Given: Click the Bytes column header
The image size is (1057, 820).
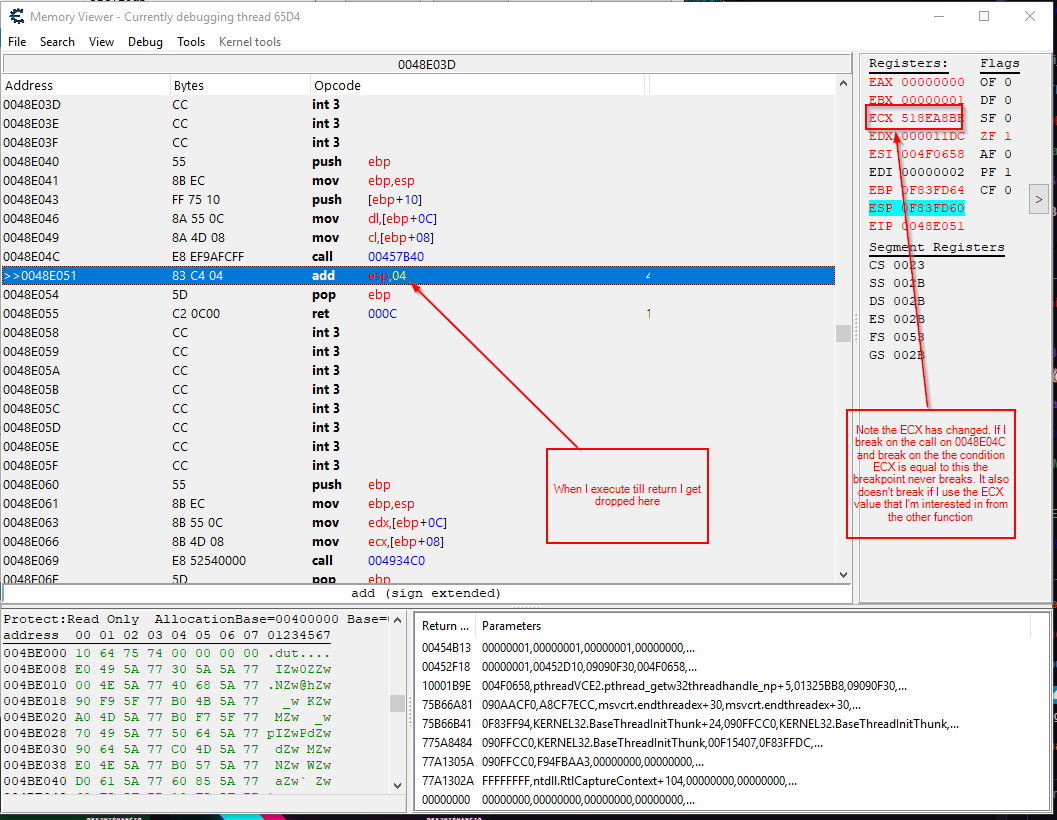Looking at the screenshot, I should tap(188, 86).
